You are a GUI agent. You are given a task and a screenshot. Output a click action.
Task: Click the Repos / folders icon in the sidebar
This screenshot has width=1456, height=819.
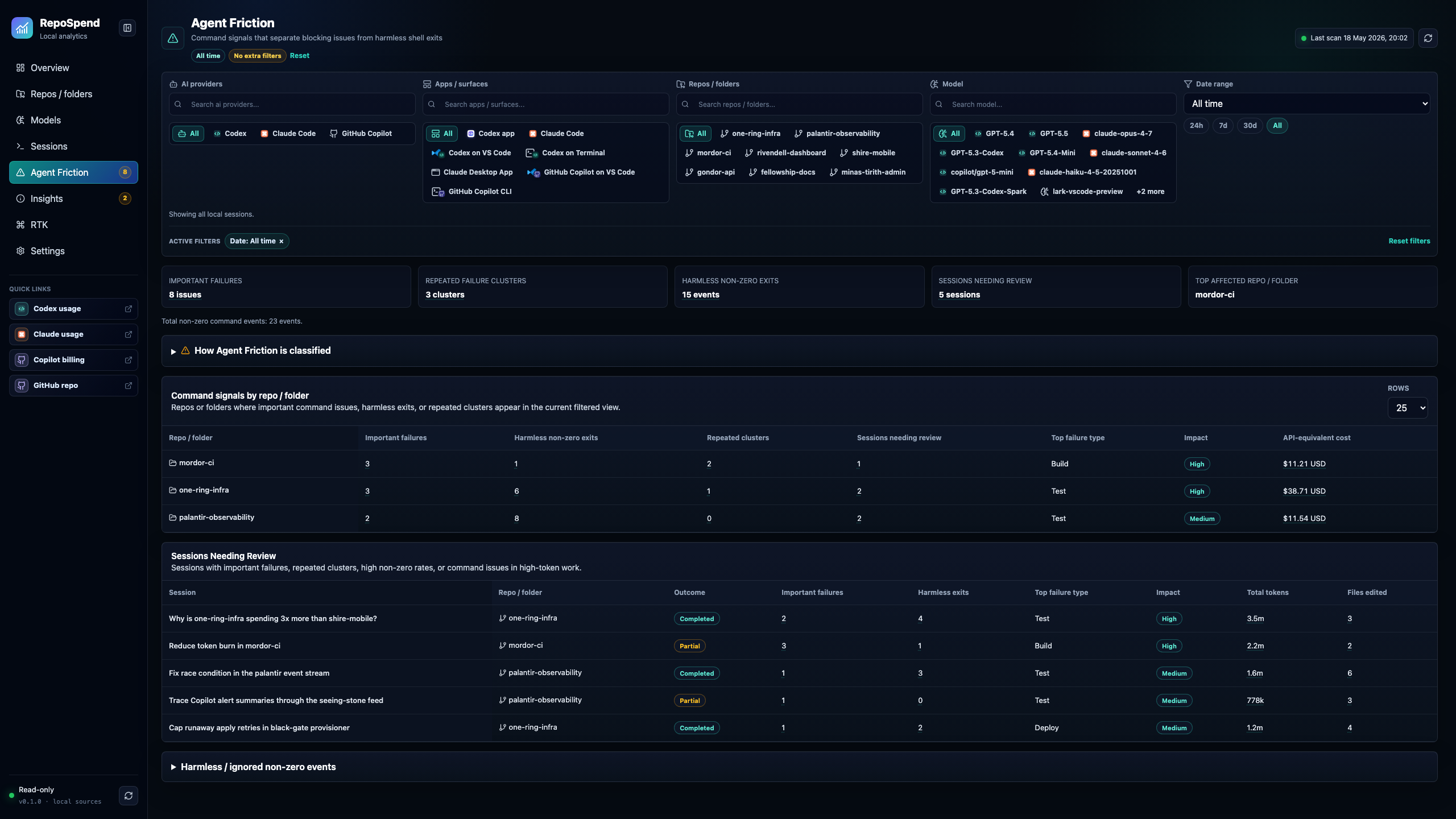20,94
